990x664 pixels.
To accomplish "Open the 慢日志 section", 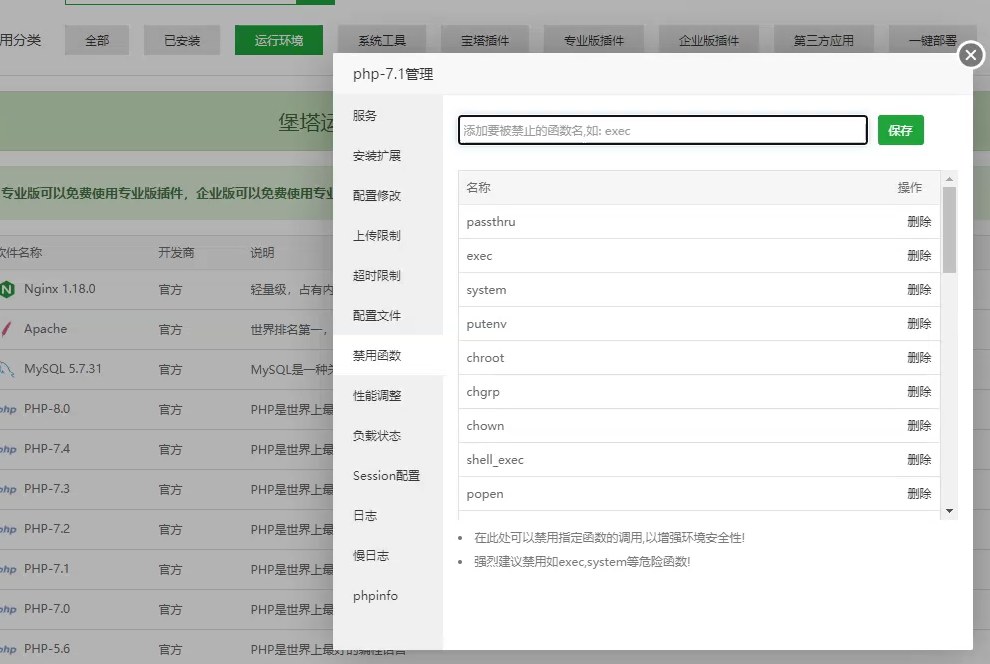I will click(388, 555).
